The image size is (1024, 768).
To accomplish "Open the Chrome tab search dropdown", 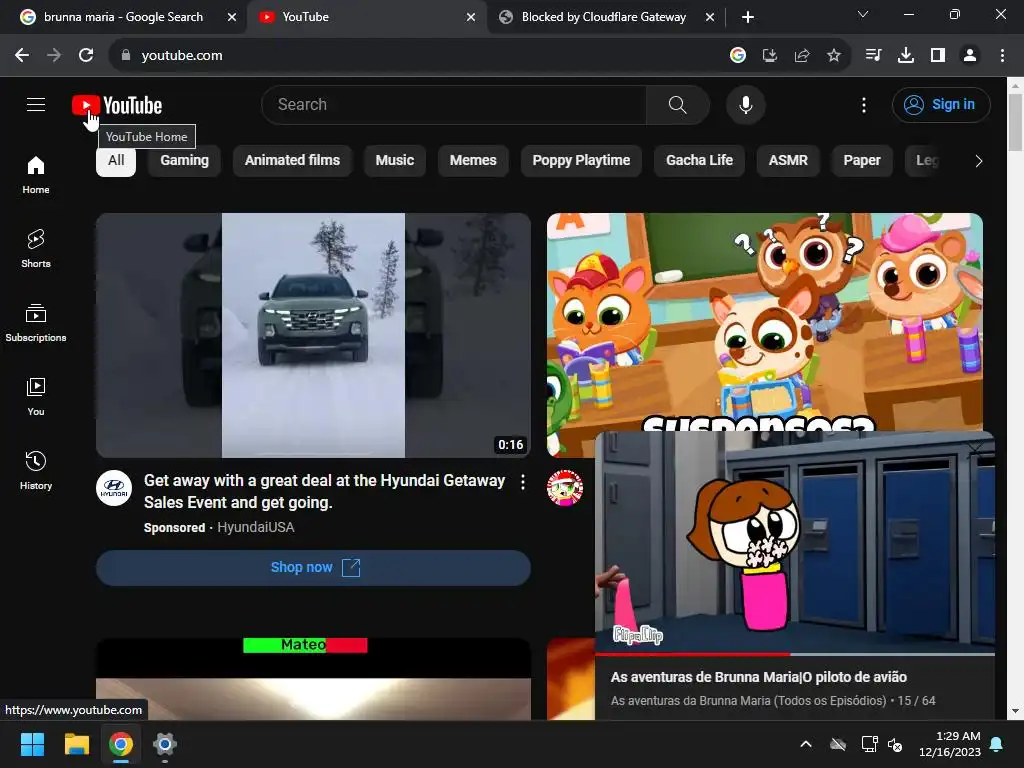I will [x=863, y=14].
